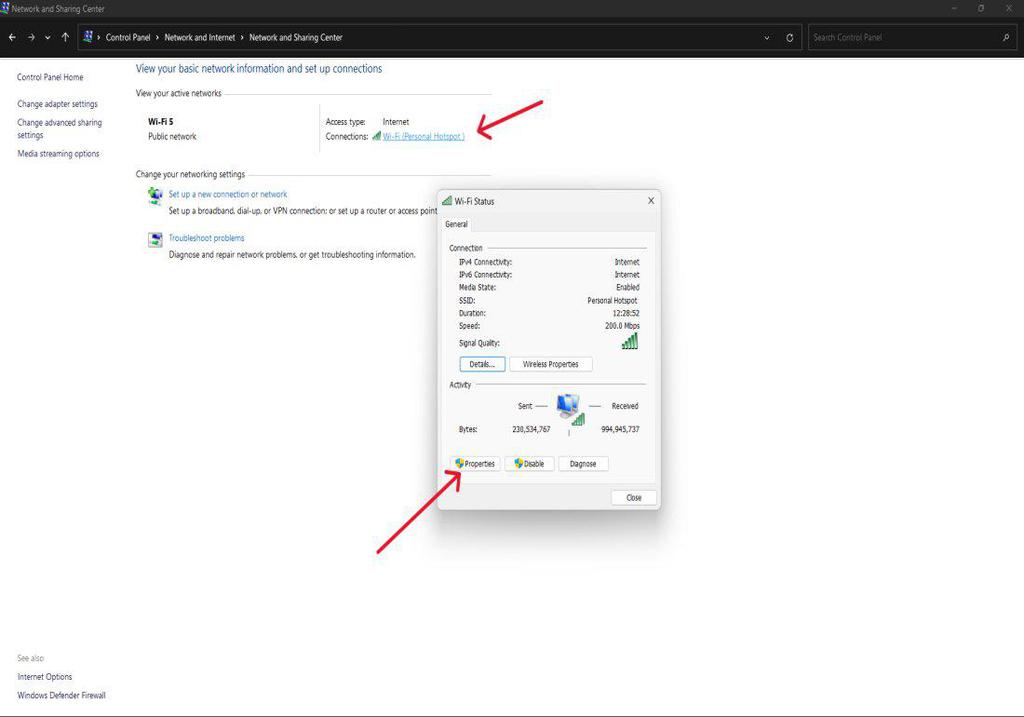This screenshot has height=717, width=1024.
Task: Click the Forward navigation arrow
Action: pyautogui.click(x=31, y=38)
